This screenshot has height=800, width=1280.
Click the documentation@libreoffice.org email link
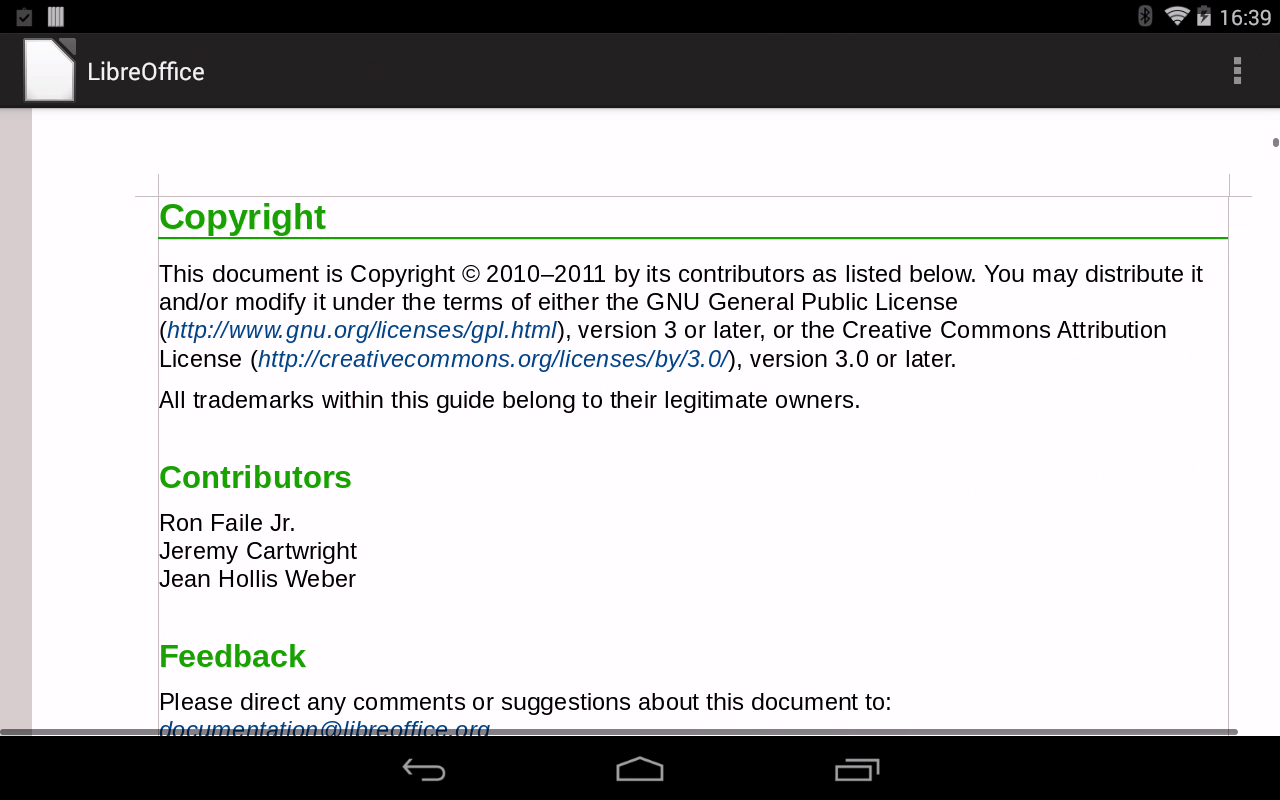pyautogui.click(x=325, y=729)
